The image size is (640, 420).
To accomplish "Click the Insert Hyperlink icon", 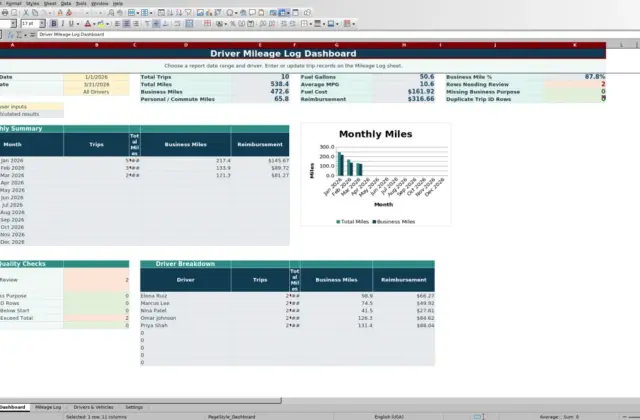I will (243, 13).
